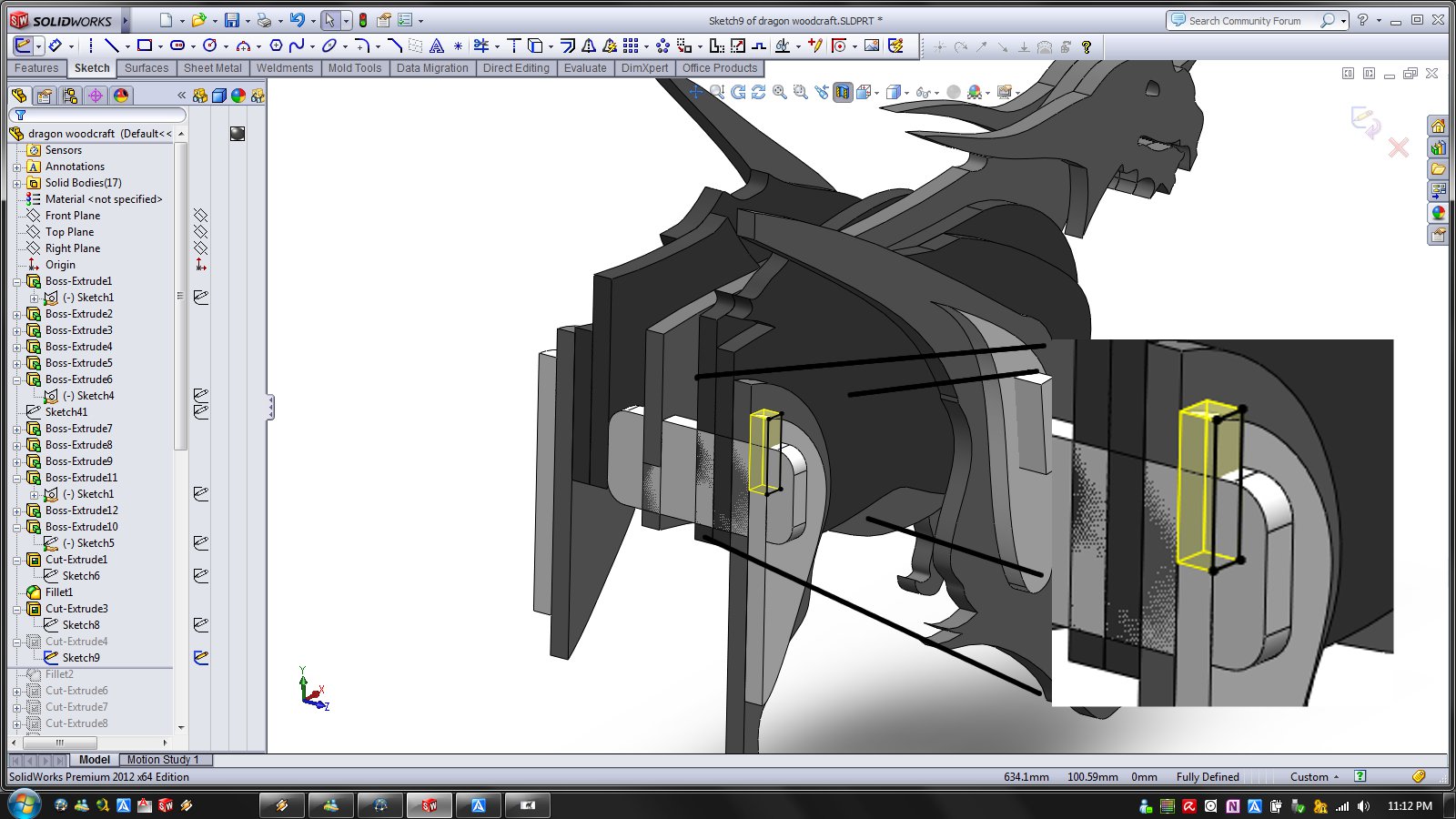The image size is (1456, 819).
Task: Toggle Sketch8 visibility in display pane
Action: click(201, 625)
